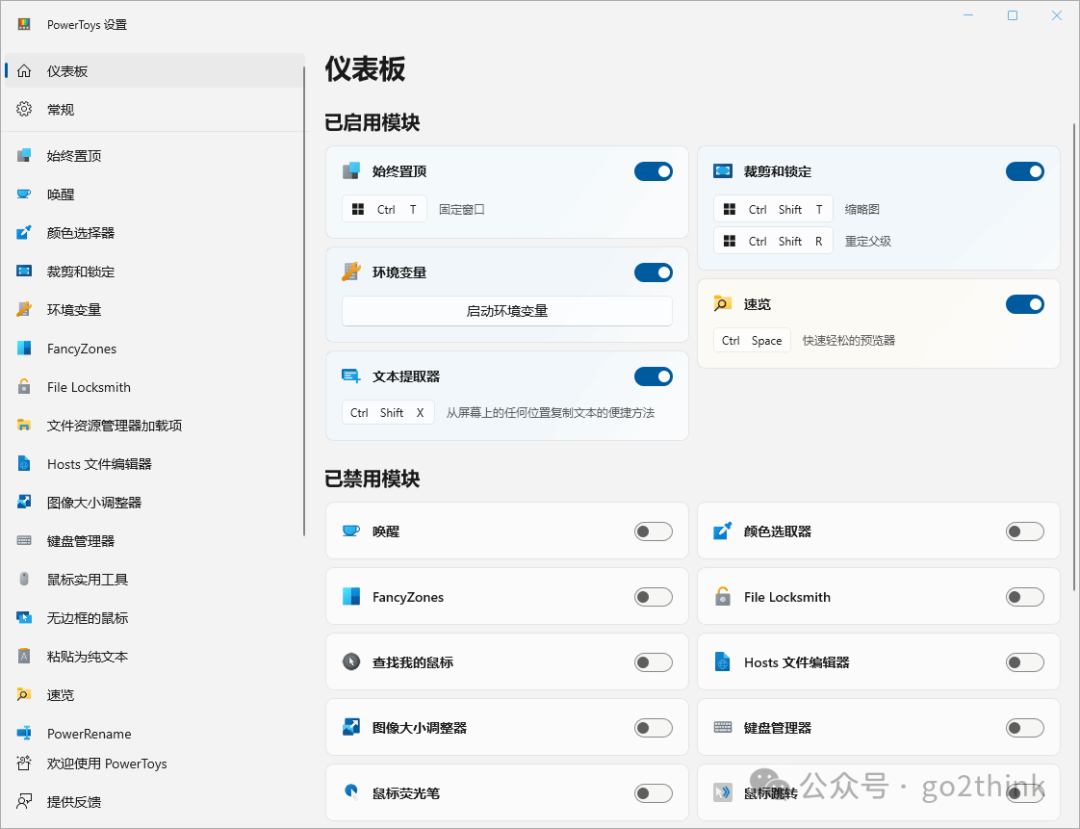Image resolution: width=1080 pixels, height=829 pixels.
Task: Click the Ctrl Space shortcut for 速览
Action: (751, 340)
